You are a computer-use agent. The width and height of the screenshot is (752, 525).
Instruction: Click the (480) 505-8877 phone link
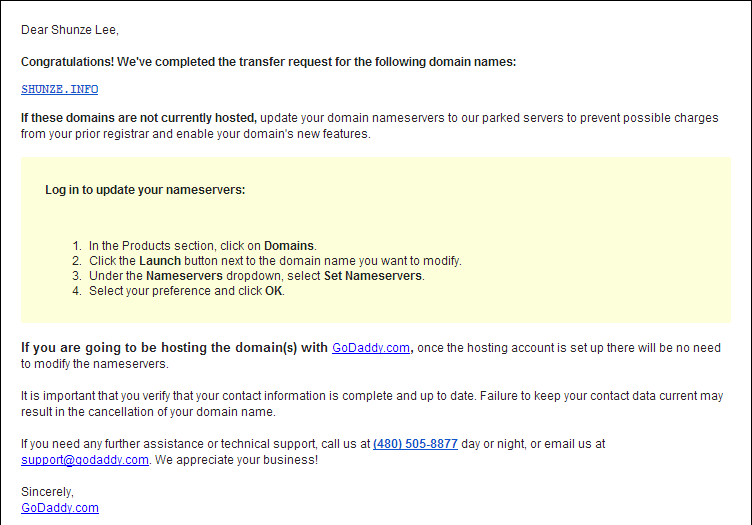tap(415, 444)
